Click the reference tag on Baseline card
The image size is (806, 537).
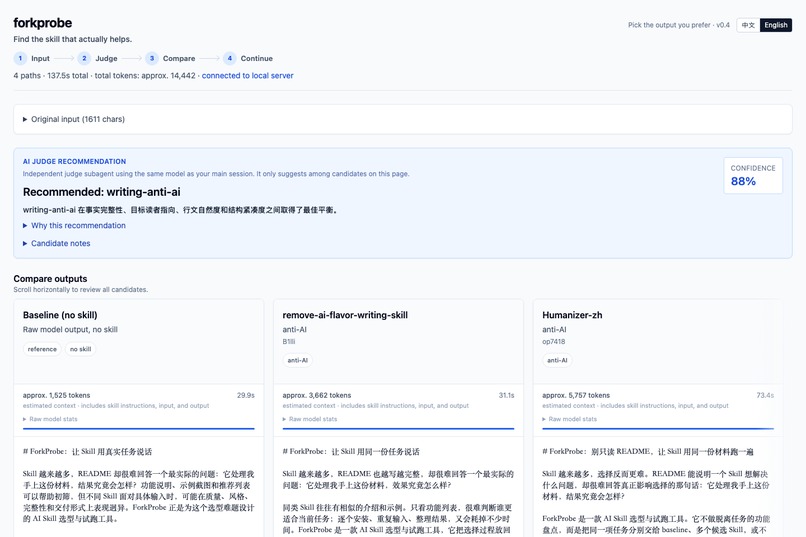(x=42, y=349)
